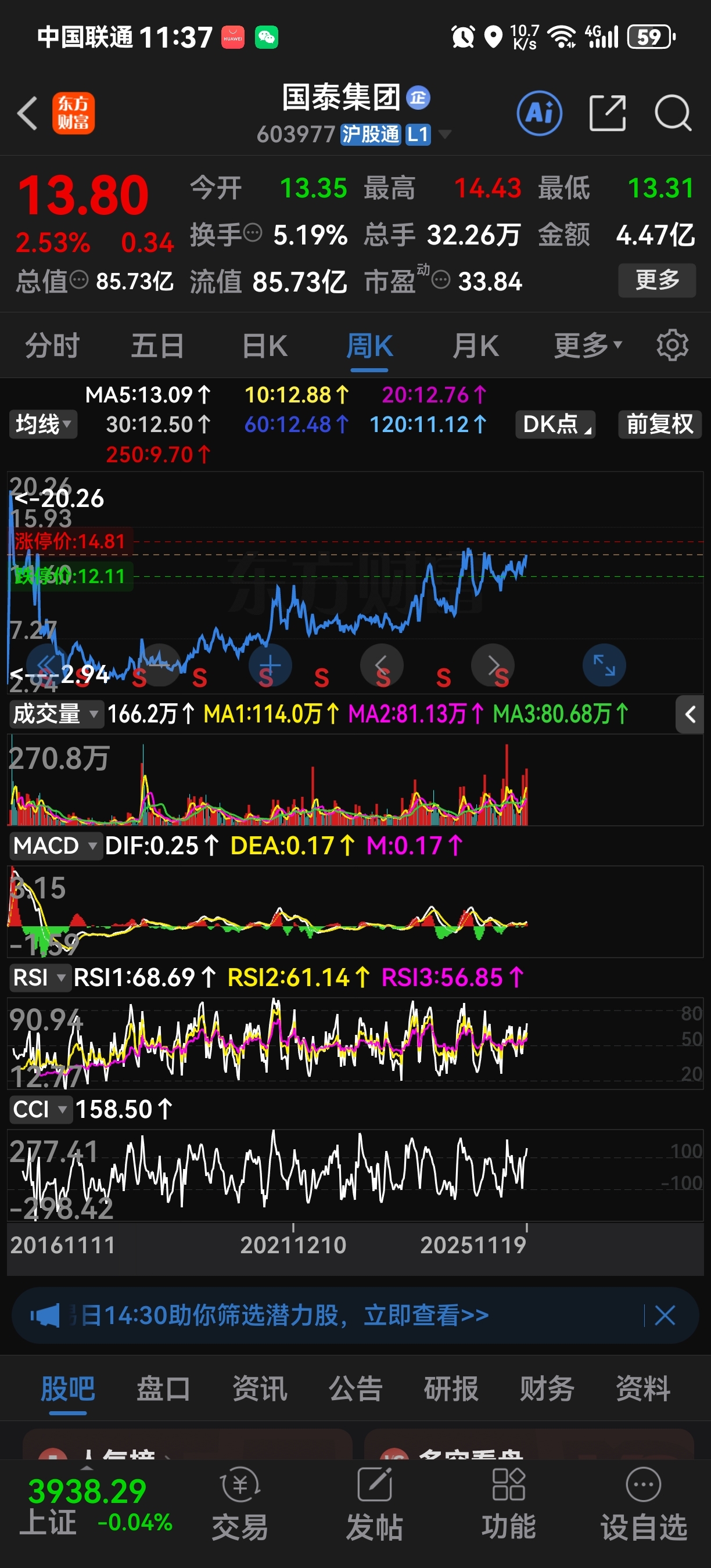Jump chart to earliest with double-left arrow
The height and width of the screenshot is (1568, 711).
[48, 665]
